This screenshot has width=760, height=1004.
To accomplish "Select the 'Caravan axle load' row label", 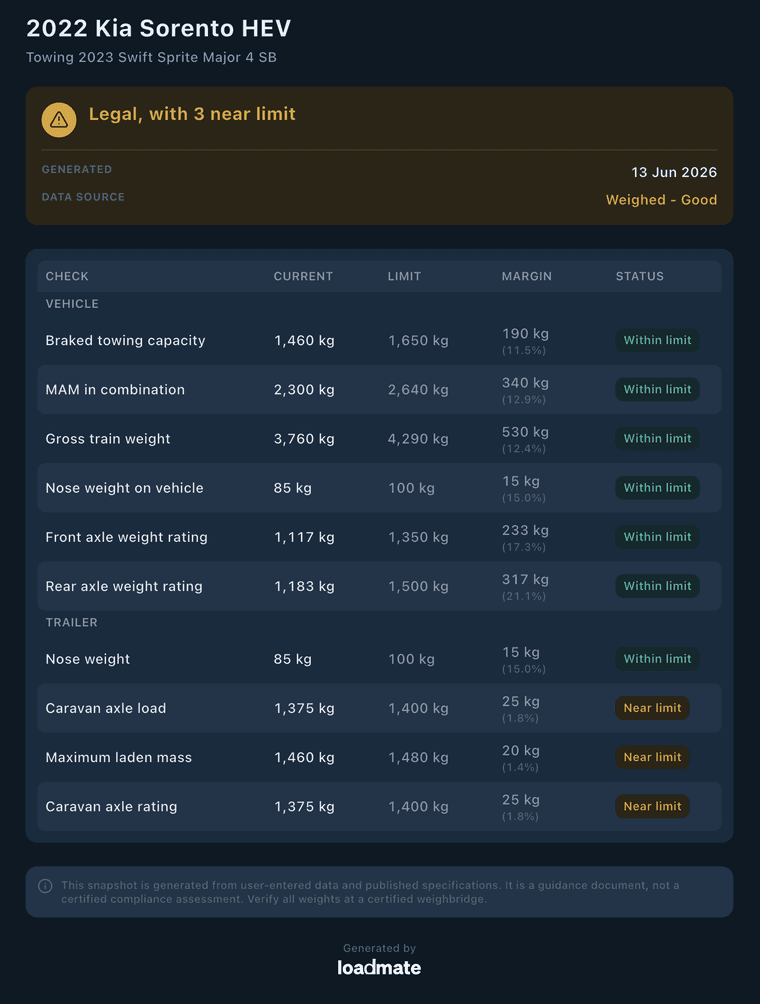I will pyautogui.click(x=106, y=708).
